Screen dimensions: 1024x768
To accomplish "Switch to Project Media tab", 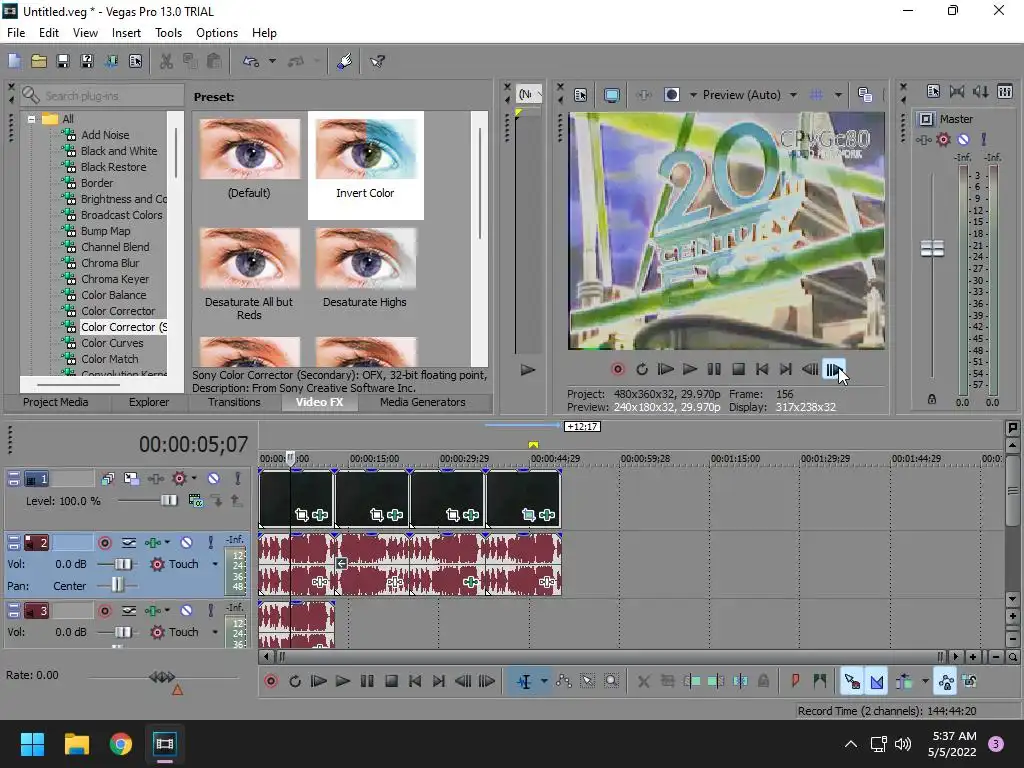I will point(56,402).
